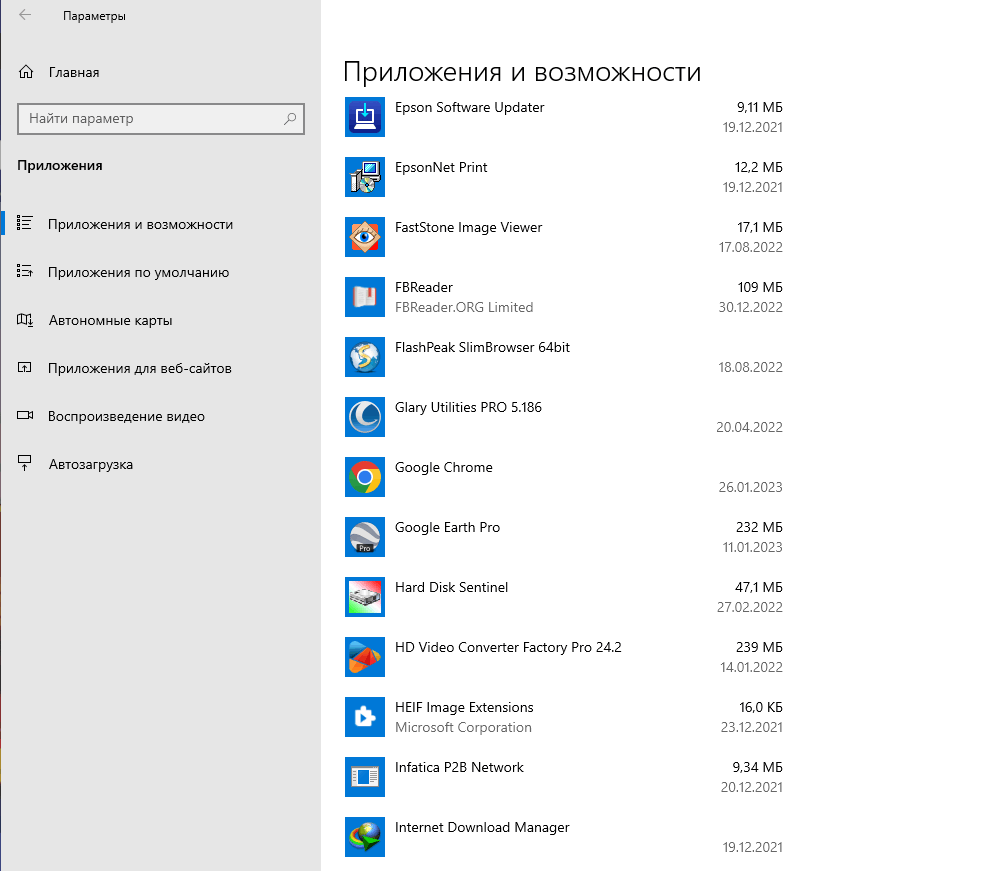Select HEIF Image Extensions entry name
Image resolution: width=996 pixels, height=871 pixels.
pos(464,708)
